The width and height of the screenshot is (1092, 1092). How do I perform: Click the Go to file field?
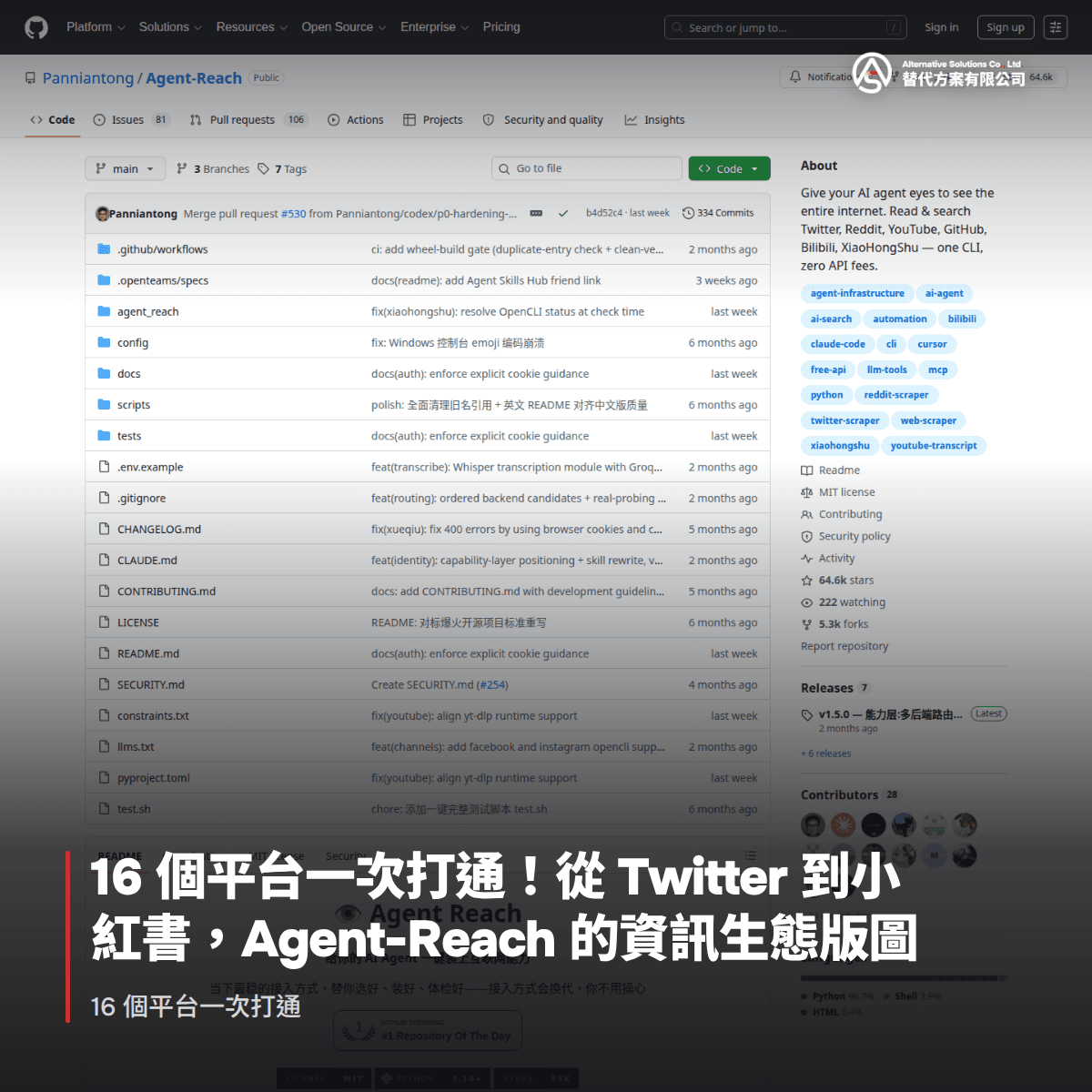(587, 168)
